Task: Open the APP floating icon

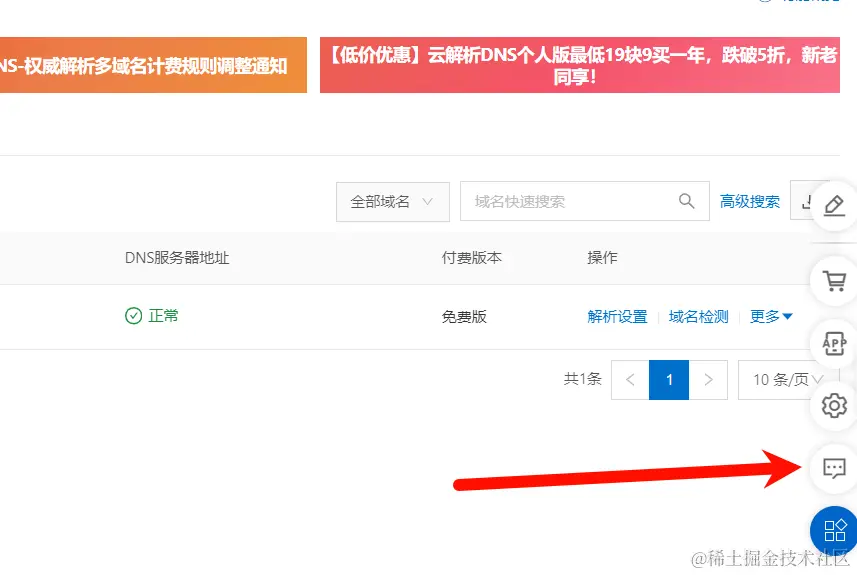Action: click(x=834, y=343)
